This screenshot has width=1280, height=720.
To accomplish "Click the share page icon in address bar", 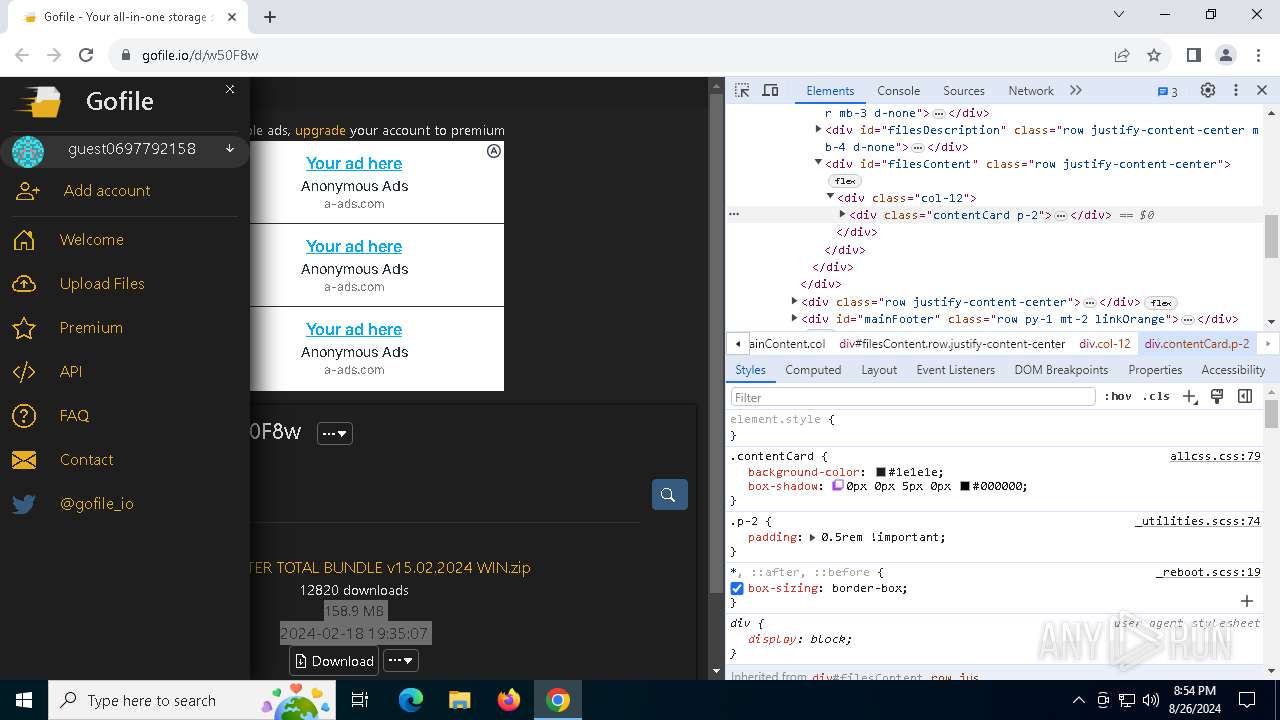I will 1122,55.
